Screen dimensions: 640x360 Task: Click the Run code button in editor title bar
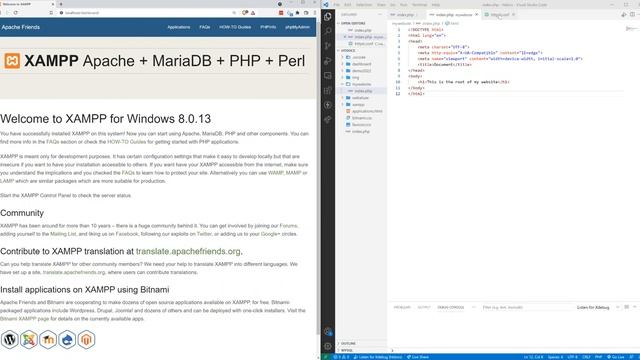point(624,15)
